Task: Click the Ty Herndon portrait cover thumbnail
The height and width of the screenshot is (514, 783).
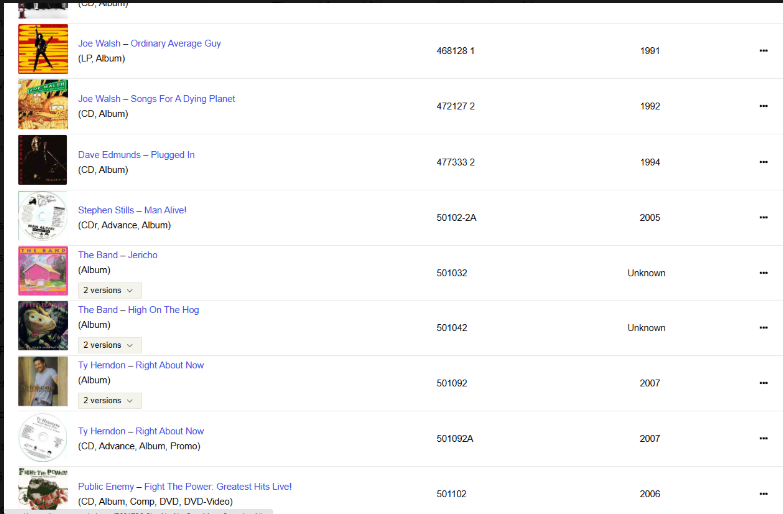Action: pos(43,381)
